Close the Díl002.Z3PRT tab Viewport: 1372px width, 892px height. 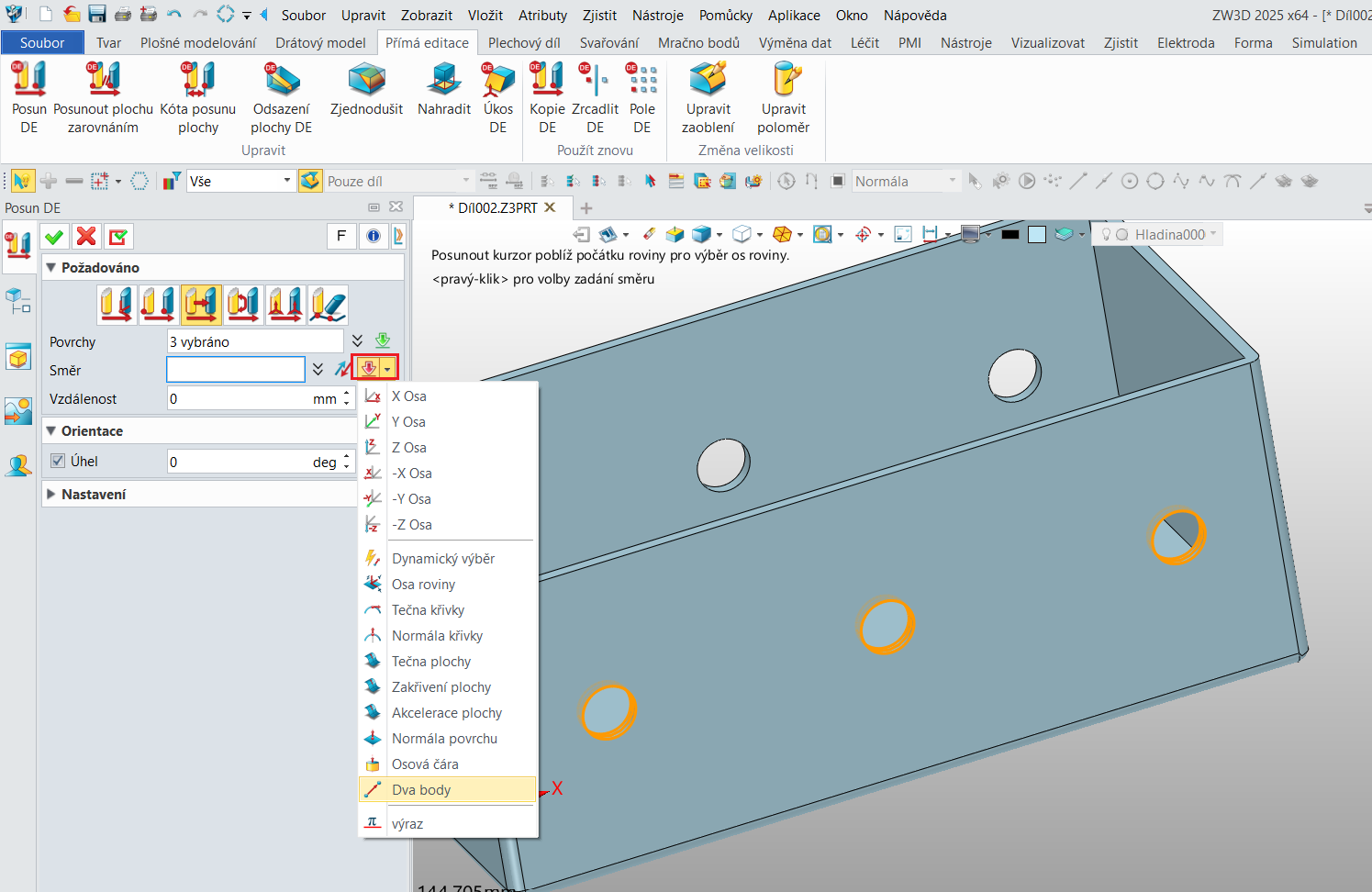point(551,207)
